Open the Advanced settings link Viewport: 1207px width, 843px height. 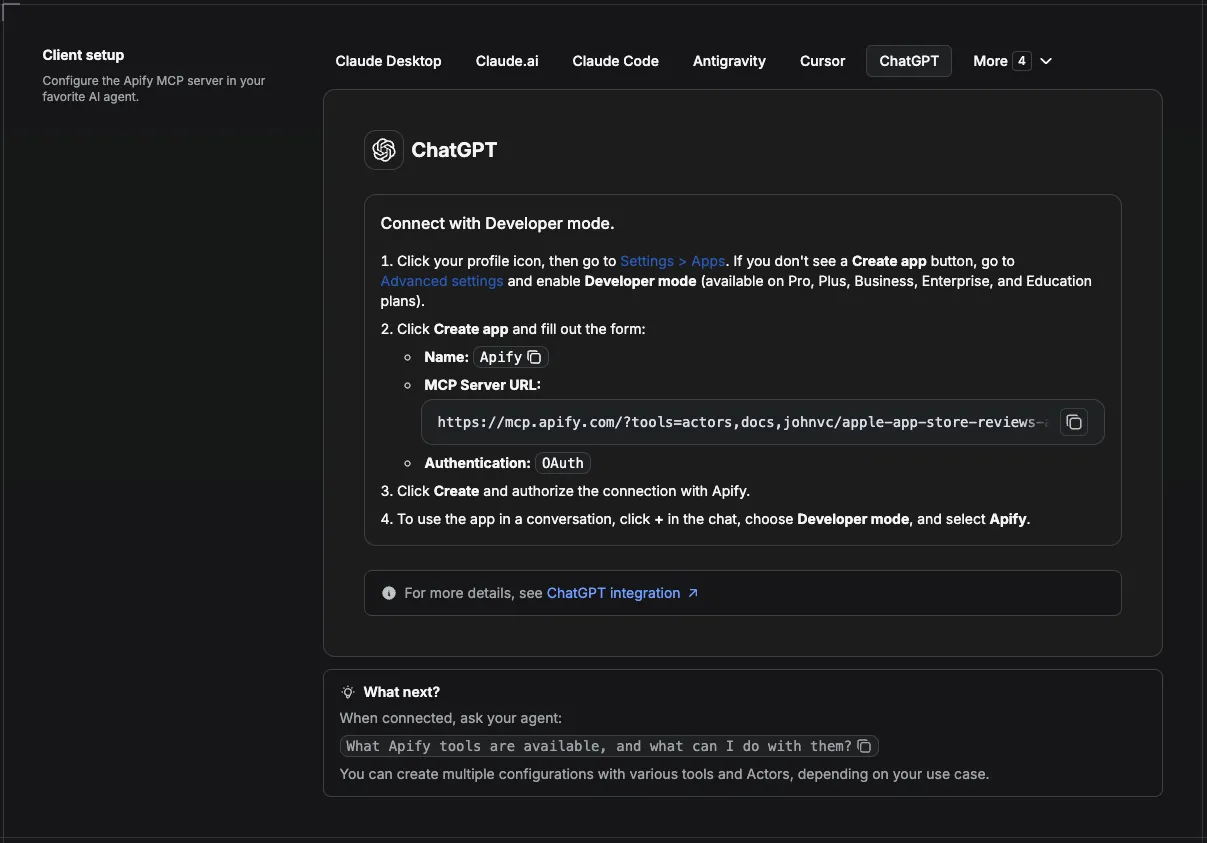click(x=442, y=281)
